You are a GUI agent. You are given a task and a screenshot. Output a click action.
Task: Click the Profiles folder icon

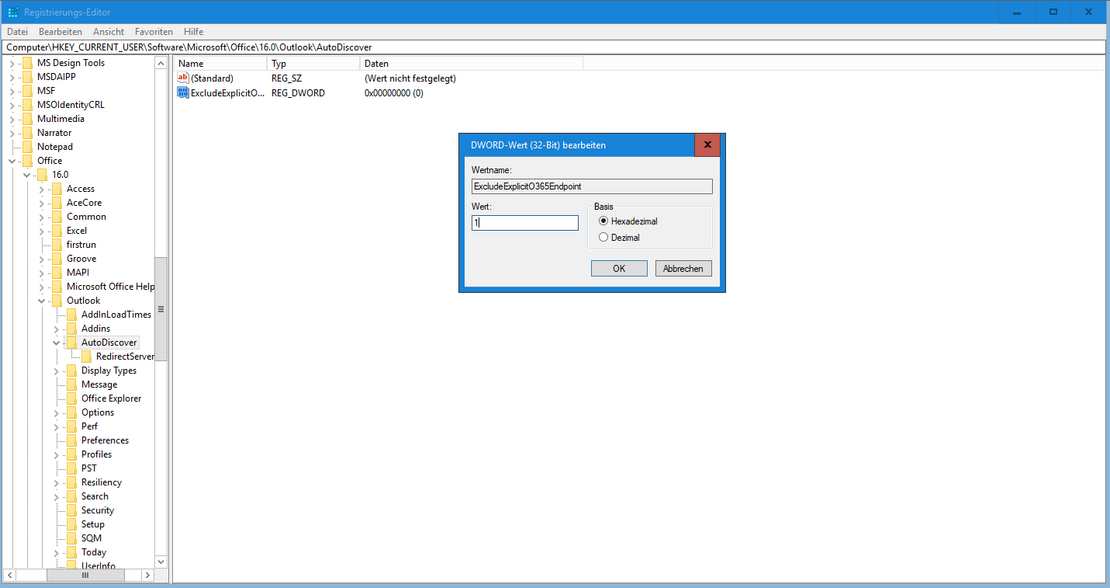pos(71,455)
